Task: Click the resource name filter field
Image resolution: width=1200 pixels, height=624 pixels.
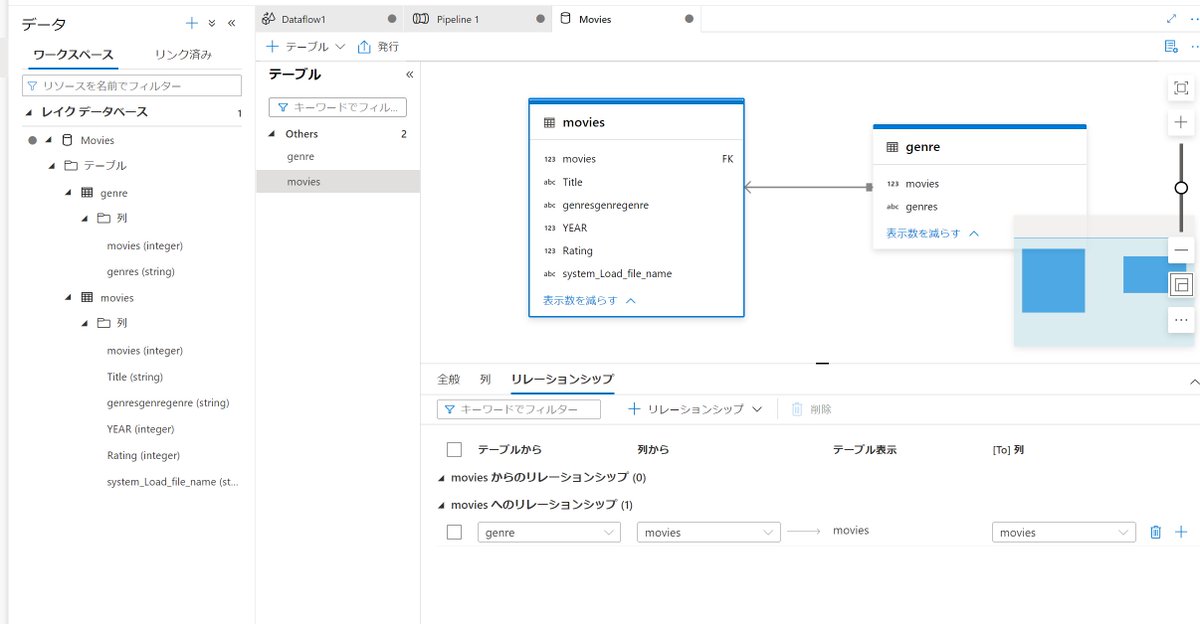Action: coord(132,86)
